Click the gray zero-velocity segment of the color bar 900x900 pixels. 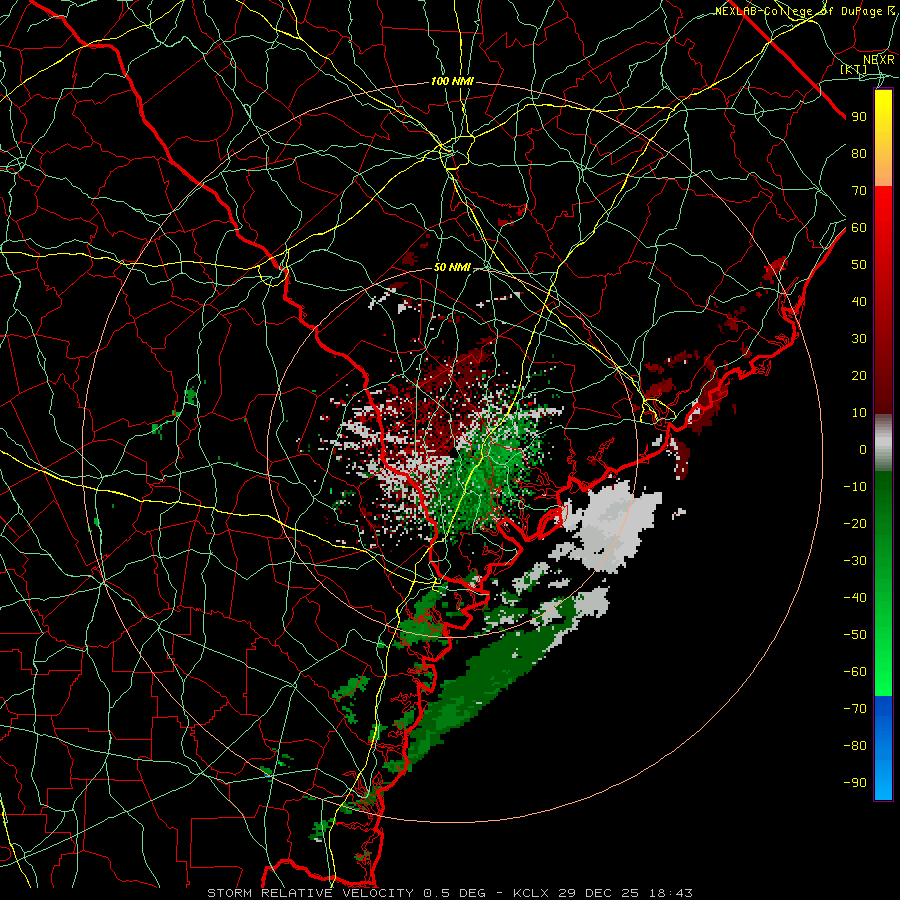[883, 443]
